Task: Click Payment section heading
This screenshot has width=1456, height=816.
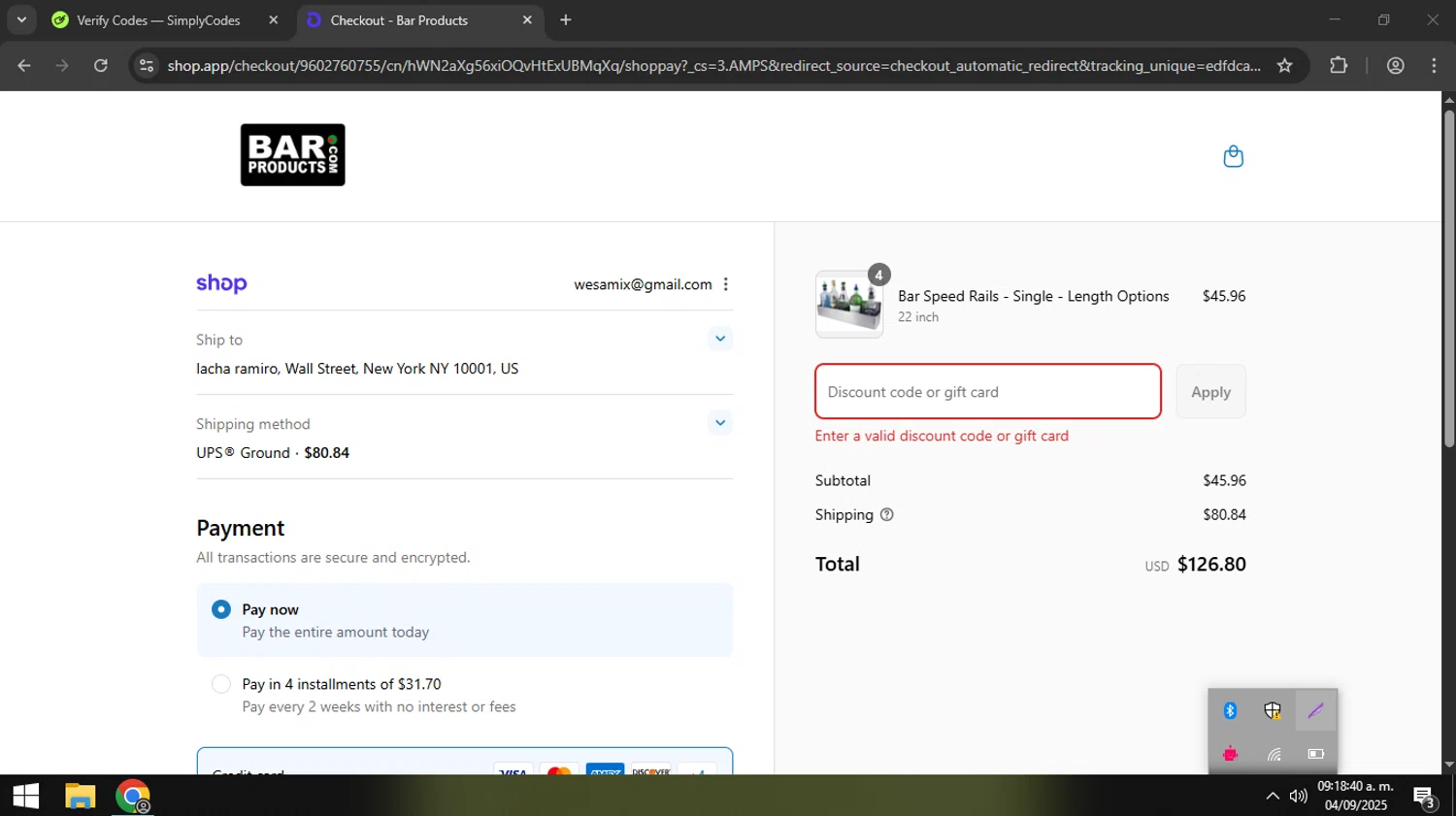Action: [x=241, y=528]
